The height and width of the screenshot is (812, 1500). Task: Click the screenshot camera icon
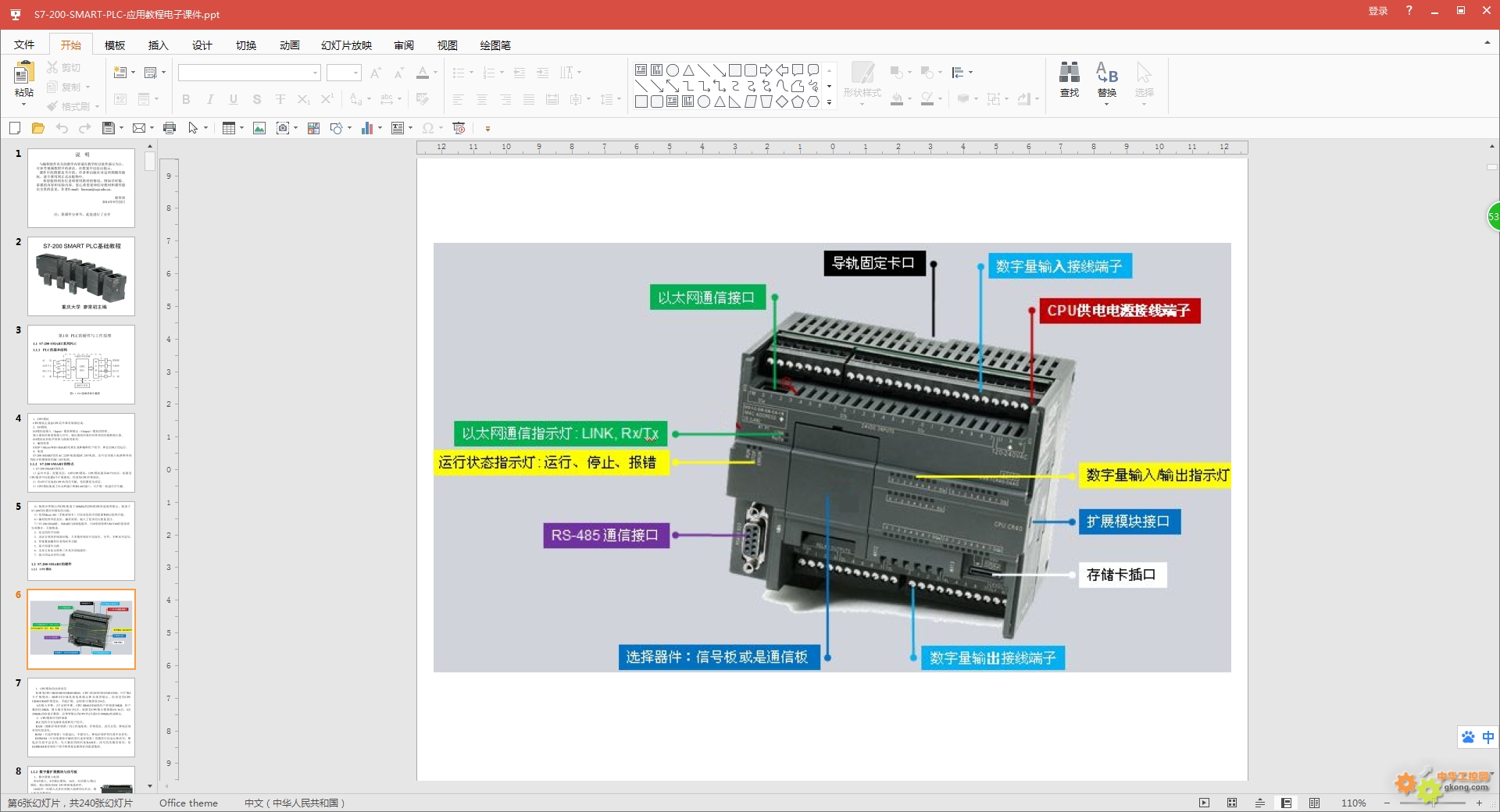[x=283, y=128]
